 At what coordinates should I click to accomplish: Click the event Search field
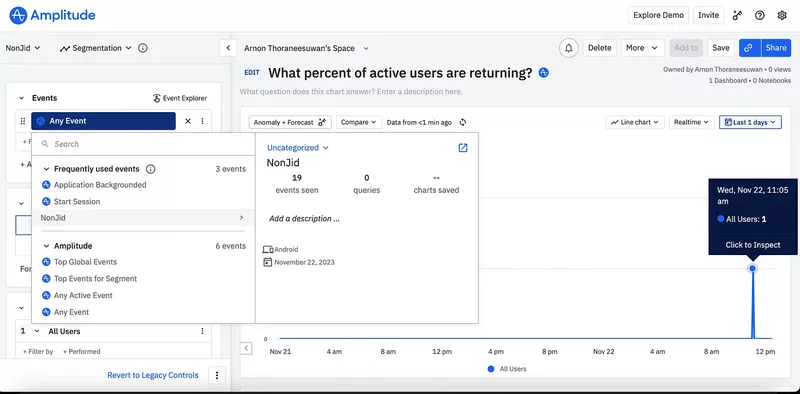click(143, 144)
